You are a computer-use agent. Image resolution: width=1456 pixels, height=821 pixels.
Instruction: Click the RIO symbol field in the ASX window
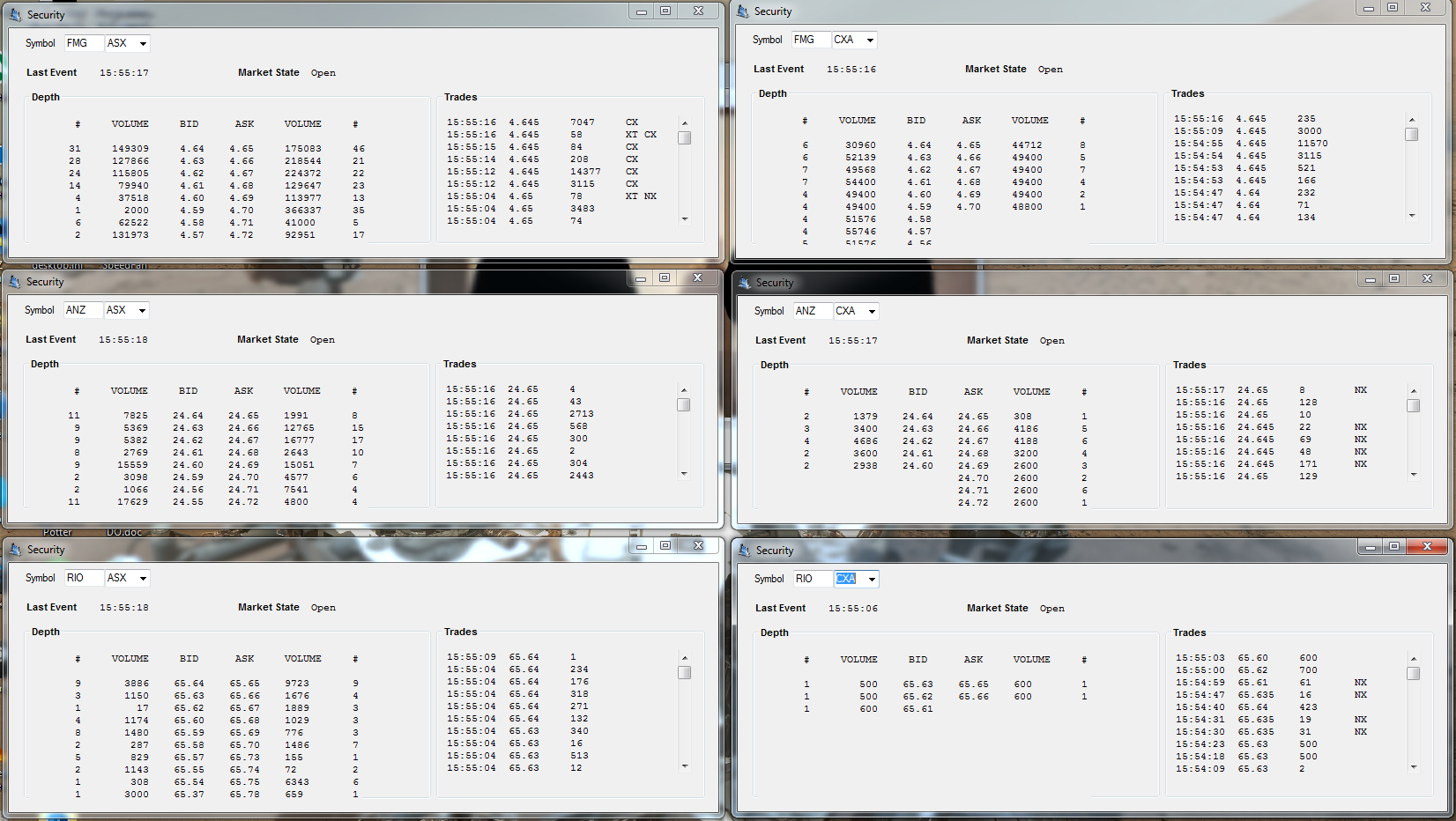pyautogui.click(x=84, y=578)
